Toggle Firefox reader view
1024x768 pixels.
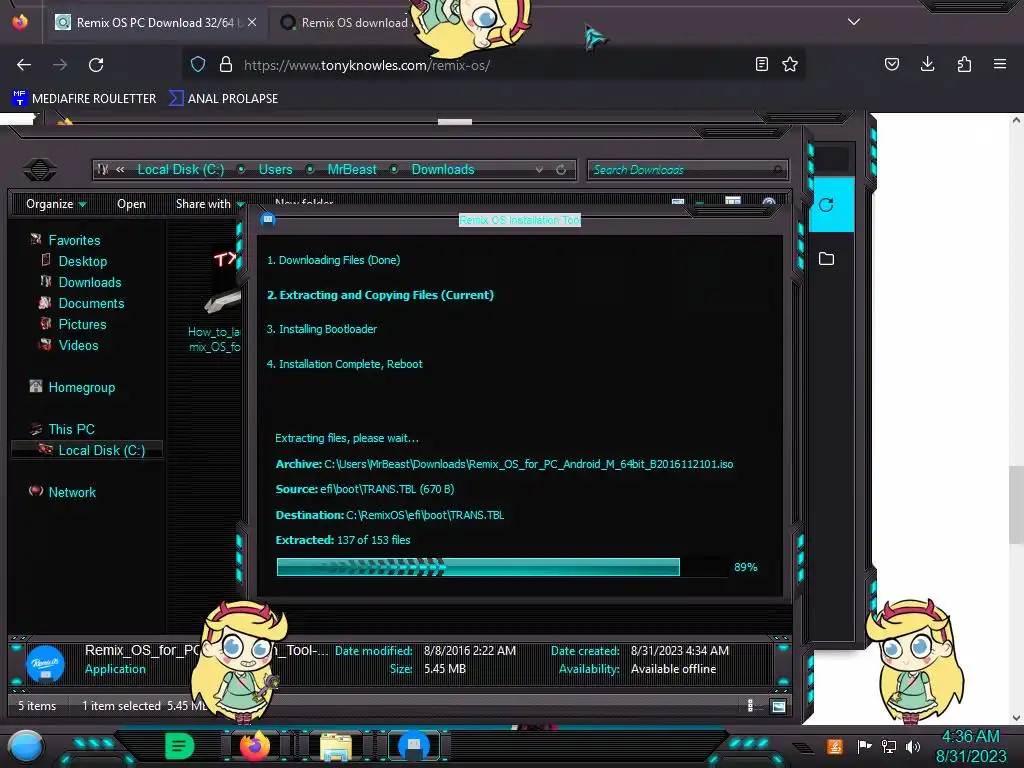pos(761,64)
